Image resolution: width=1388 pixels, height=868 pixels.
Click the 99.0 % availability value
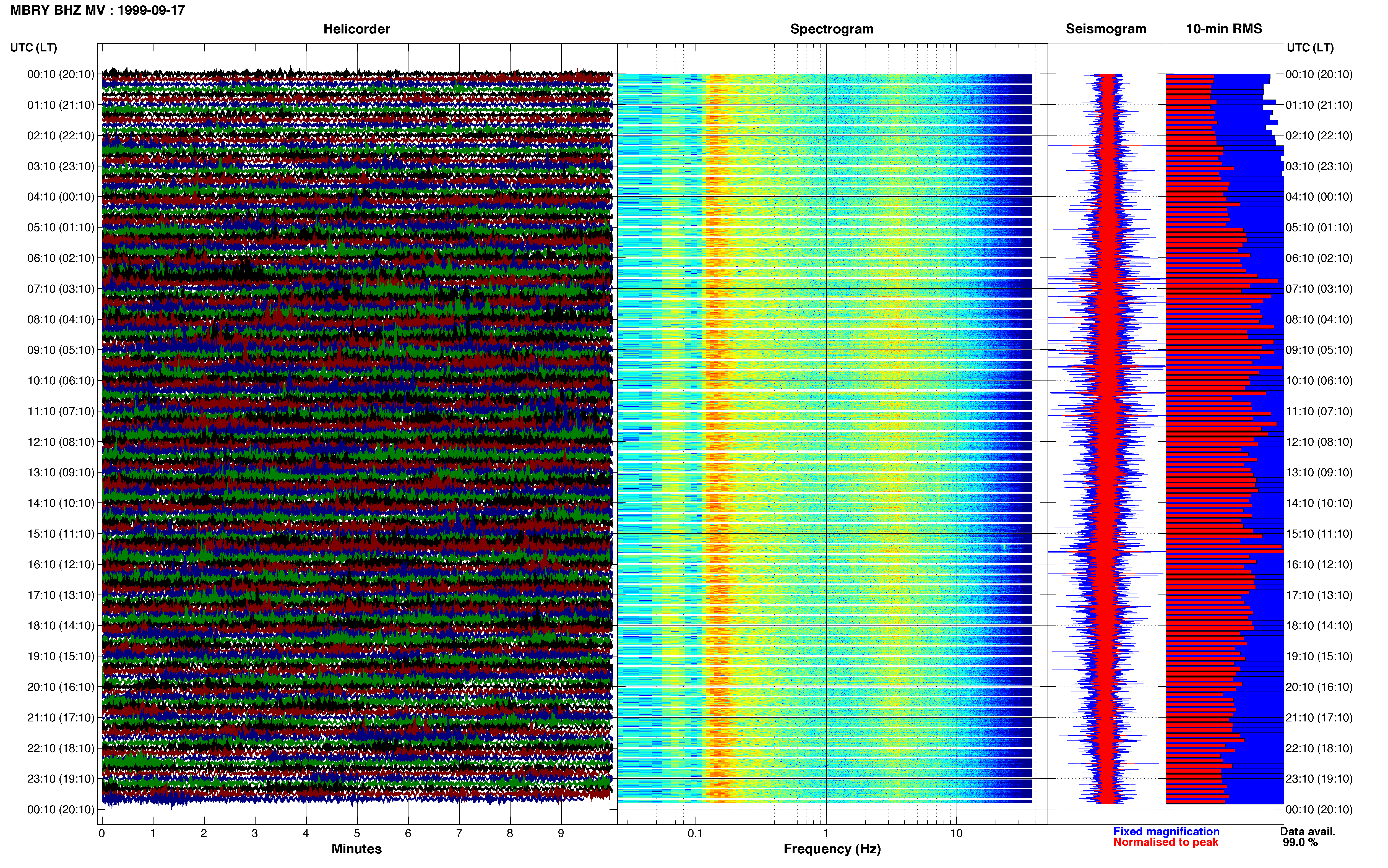coord(1300,842)
